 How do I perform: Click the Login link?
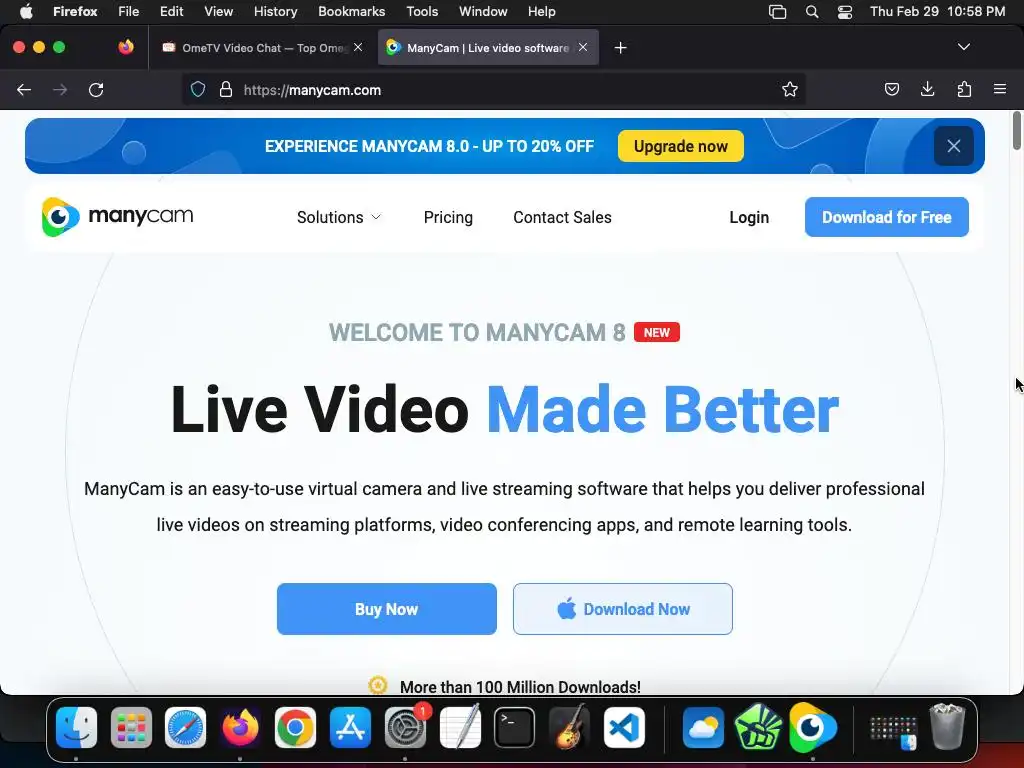pyautogui.click(x=749, y=217)
